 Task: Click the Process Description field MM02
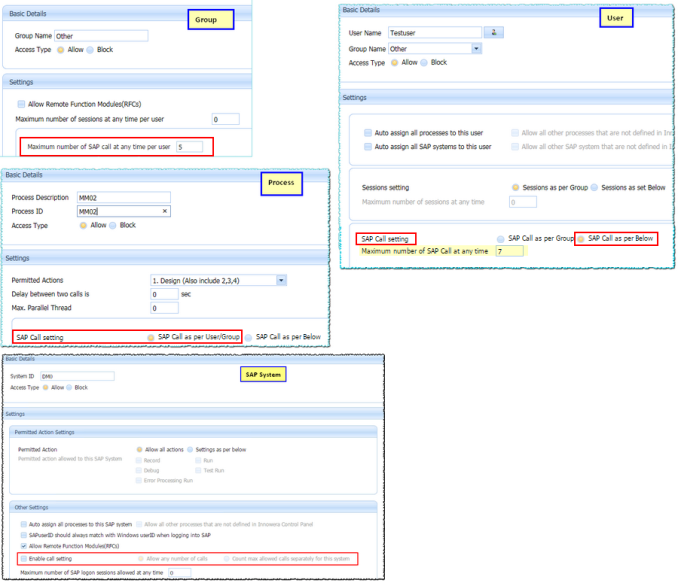(124, 197)
